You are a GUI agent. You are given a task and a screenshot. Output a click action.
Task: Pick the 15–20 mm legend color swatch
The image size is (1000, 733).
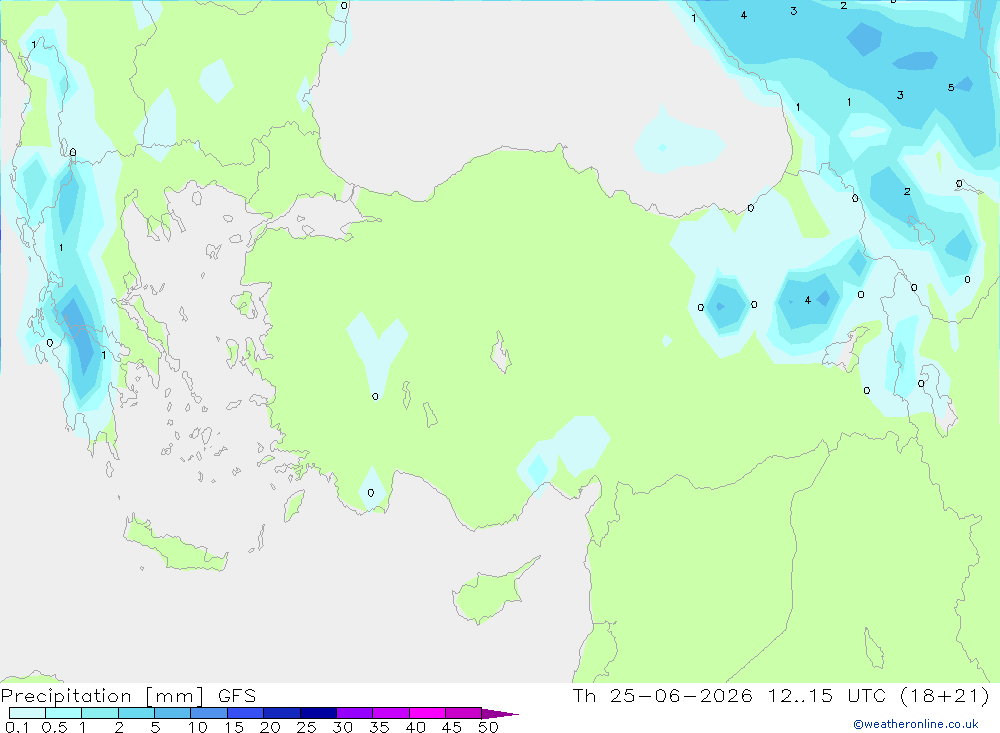pyautogui.click(x=245, y=713)
